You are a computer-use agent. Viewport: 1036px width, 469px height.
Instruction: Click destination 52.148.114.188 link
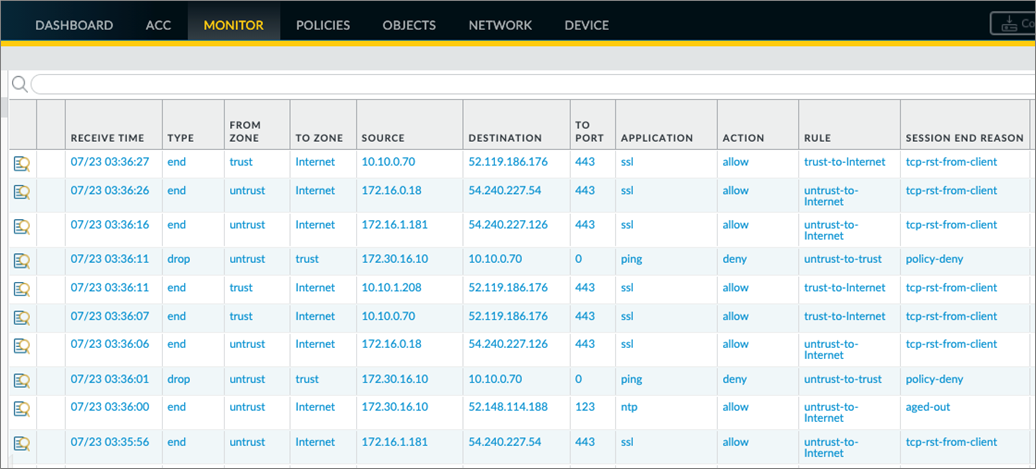(x=508, y=407)
